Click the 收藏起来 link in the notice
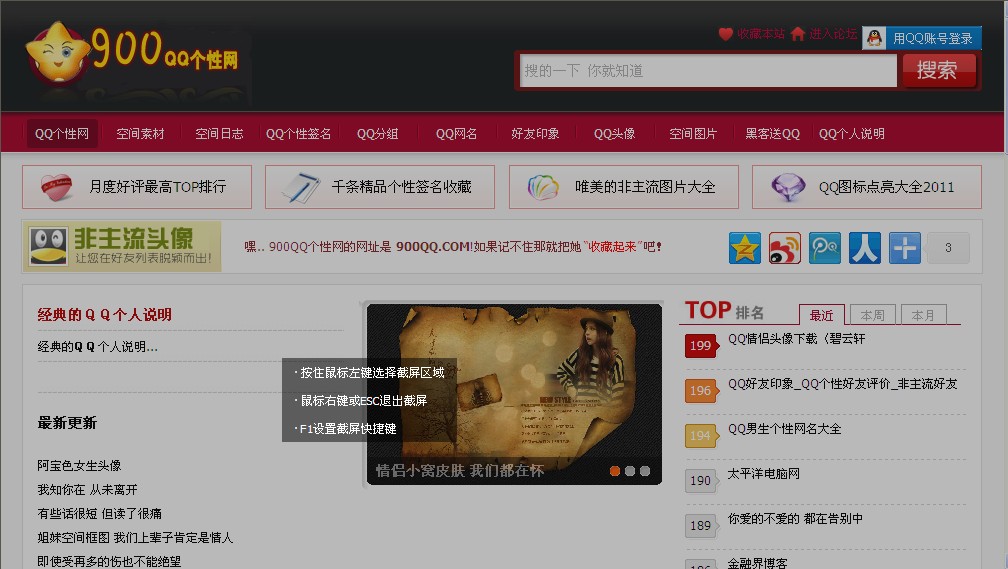The image size is (1008, 569). [x=611, y=247]
